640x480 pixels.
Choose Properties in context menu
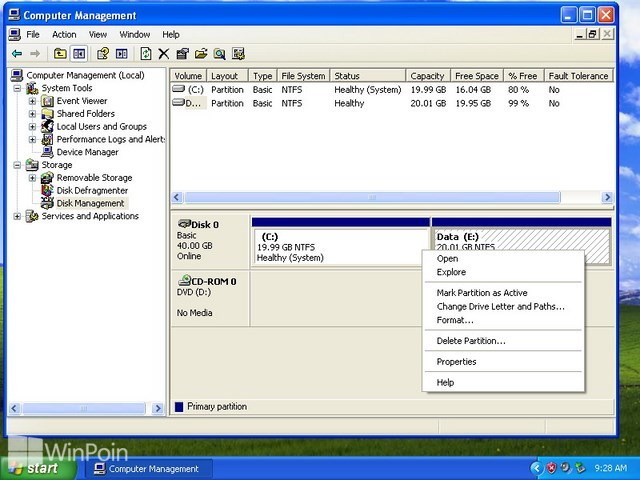(503, 362)
